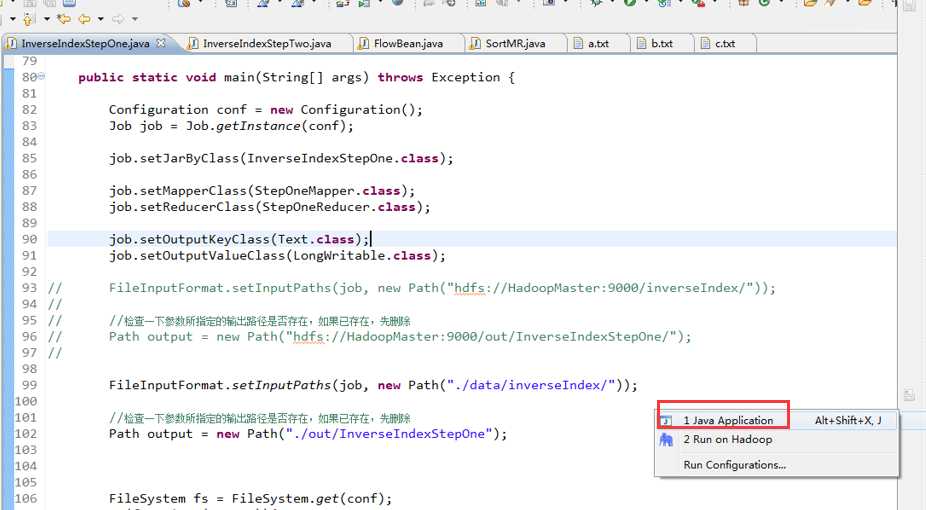926x510 pixels.
Task: Click line number 90 in the gutter
Action: pos(29,239)
